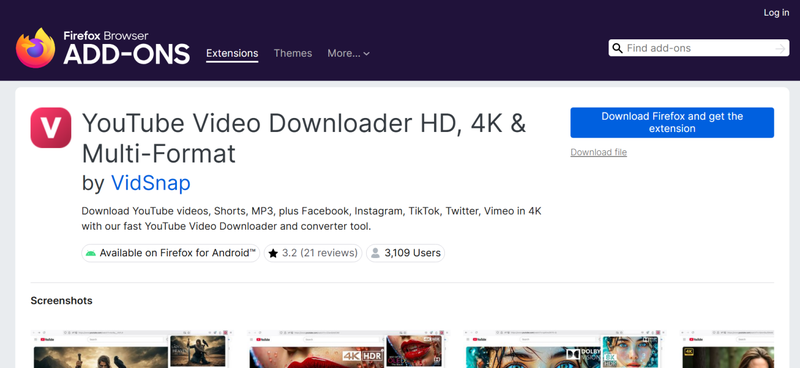Click the grey users person icon
800x368 pixels.
(x=376, y=253)
